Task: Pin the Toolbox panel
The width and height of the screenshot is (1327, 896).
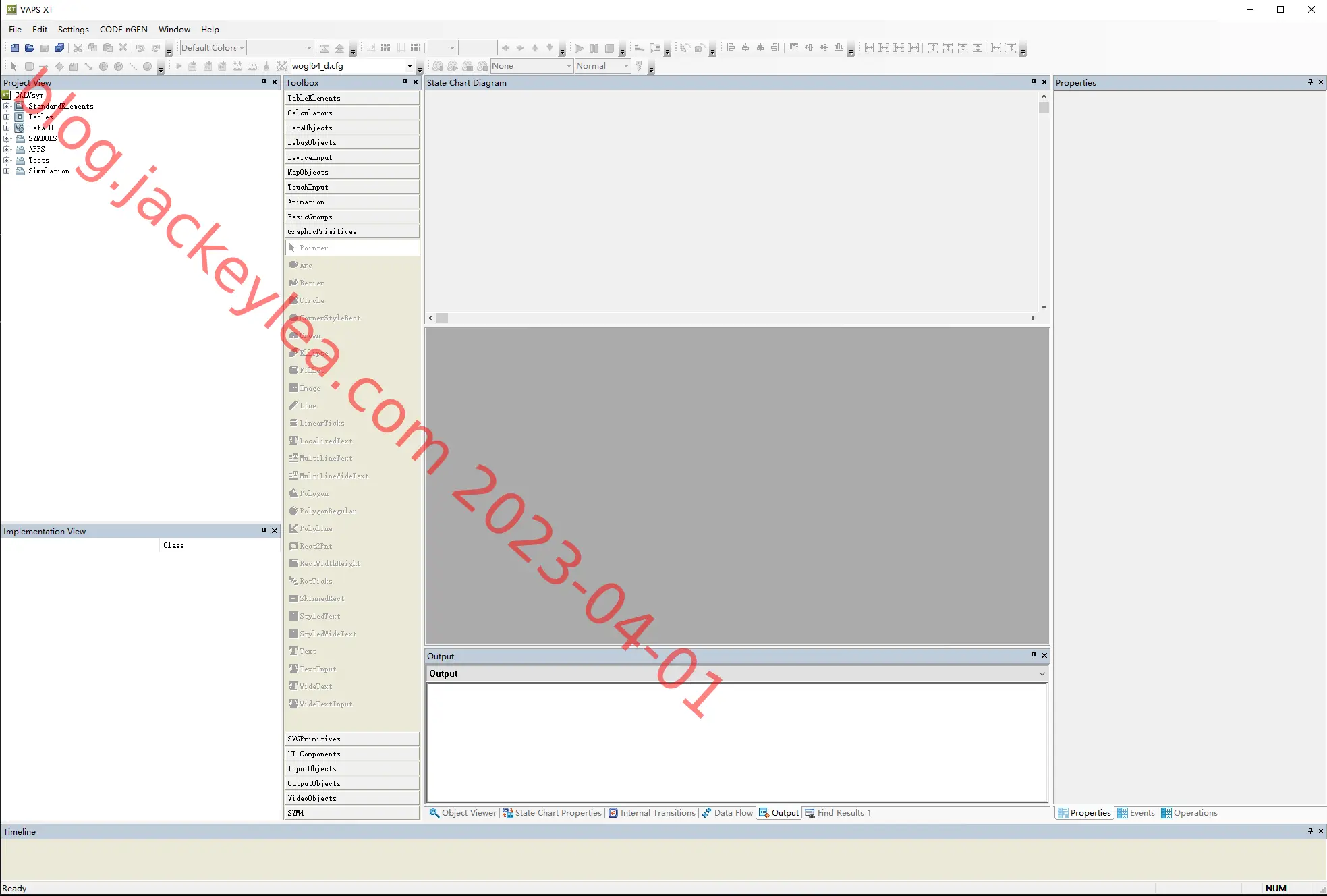Action: pyautogui.click(x=405, y=82)
